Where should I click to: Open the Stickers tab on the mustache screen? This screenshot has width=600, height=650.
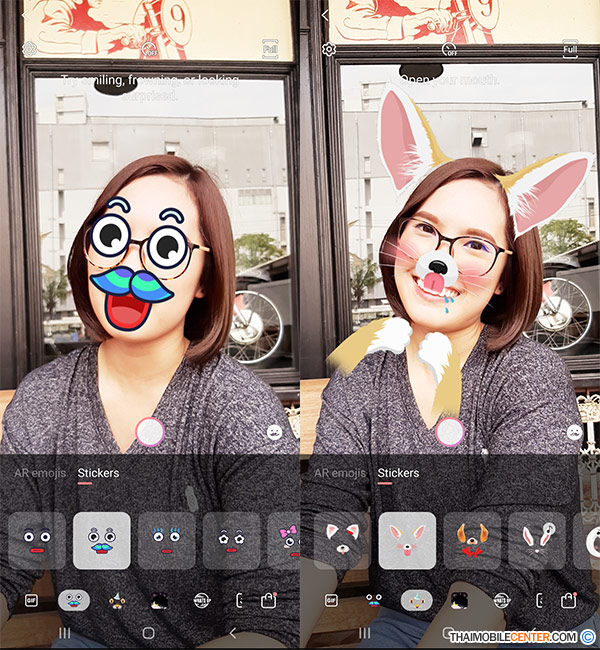tap(98, 473)
